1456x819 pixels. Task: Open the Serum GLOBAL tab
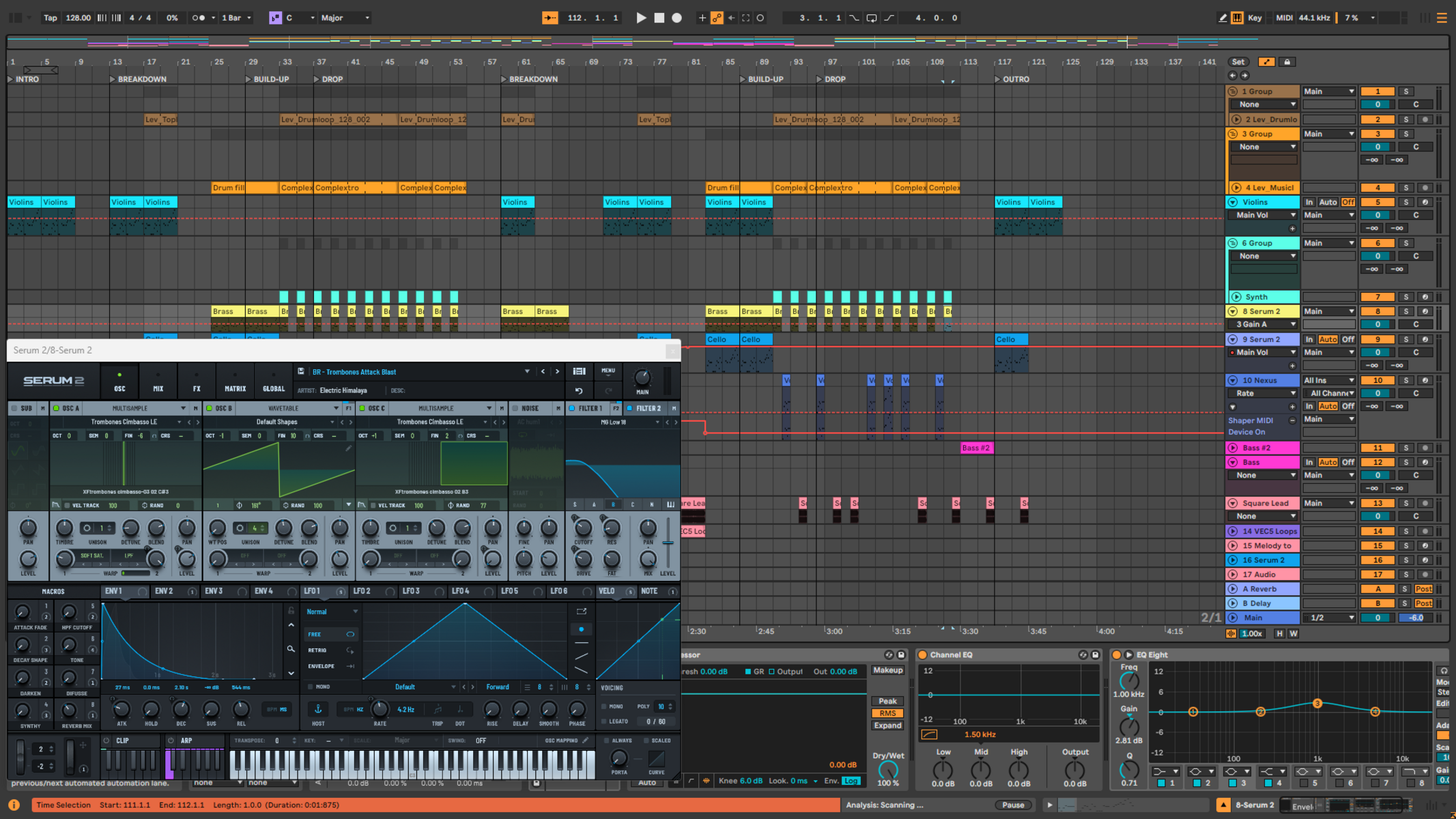pos(274,382)
